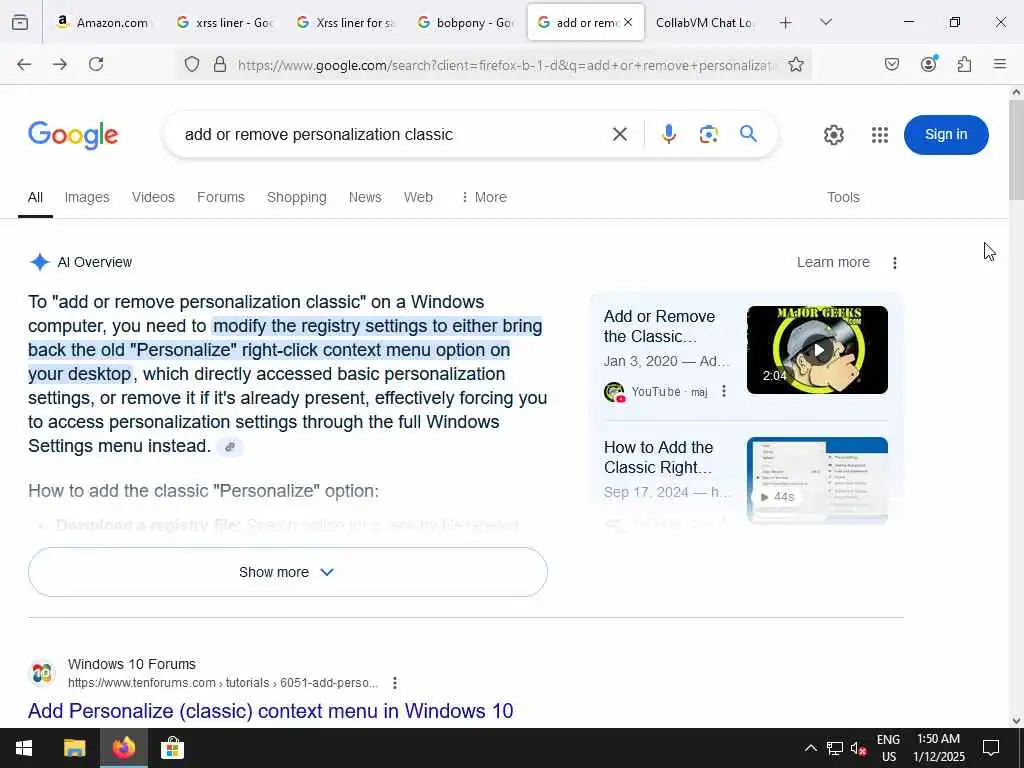1024x768 pixels.
Task: Open AI Overview options three-dot menu
Action: coord(895,263)
